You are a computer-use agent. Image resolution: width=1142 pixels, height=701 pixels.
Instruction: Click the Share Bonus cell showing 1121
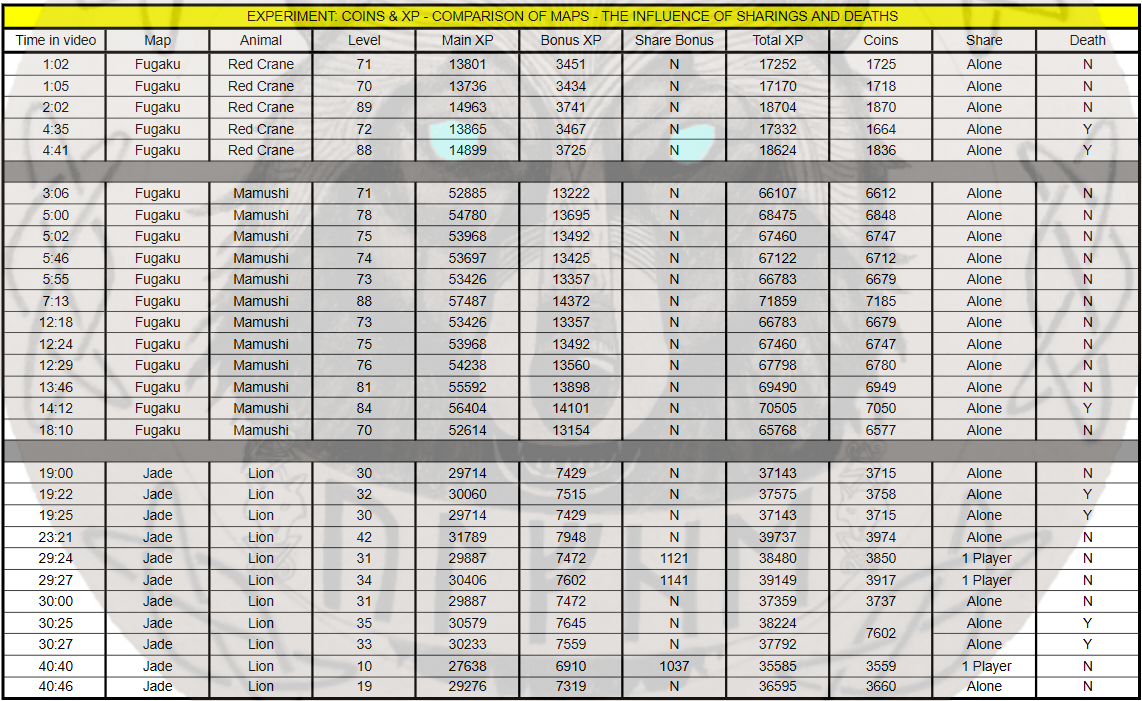click(x=674, y=558)
